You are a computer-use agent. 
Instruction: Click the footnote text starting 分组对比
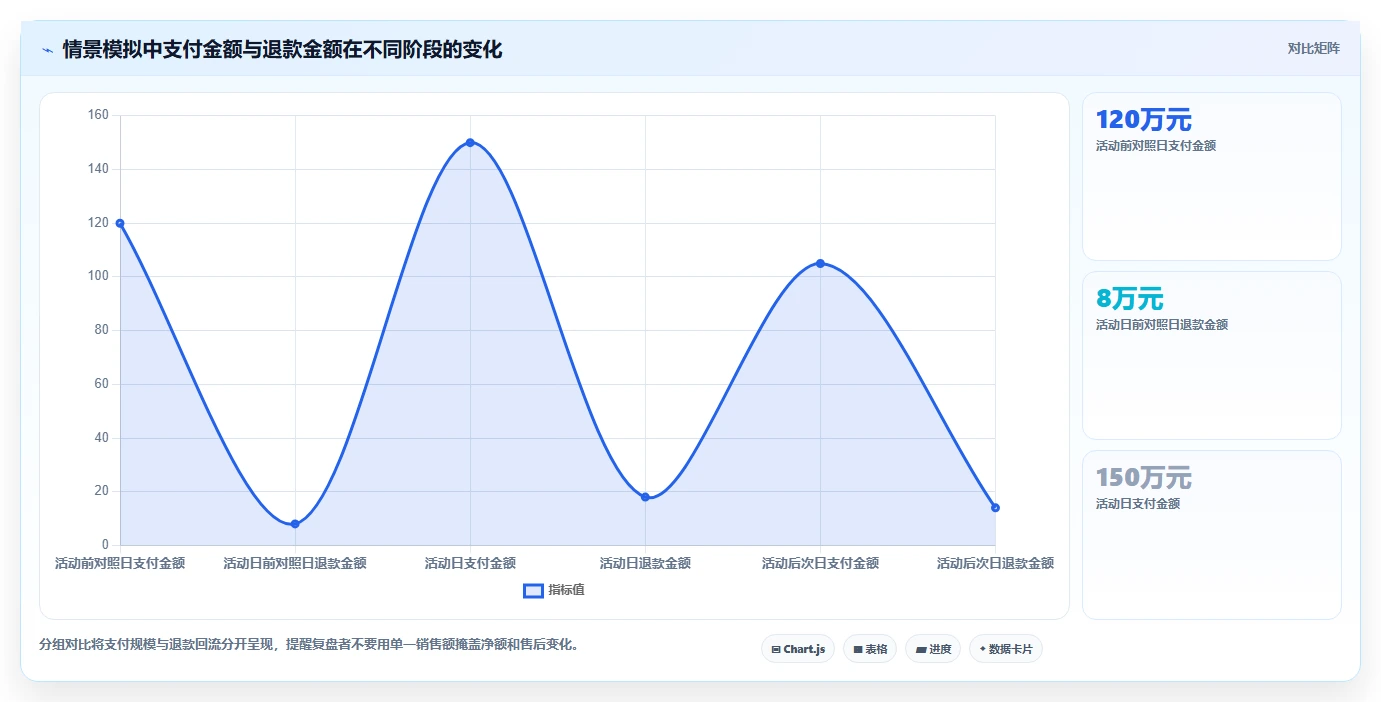[309, 645]
